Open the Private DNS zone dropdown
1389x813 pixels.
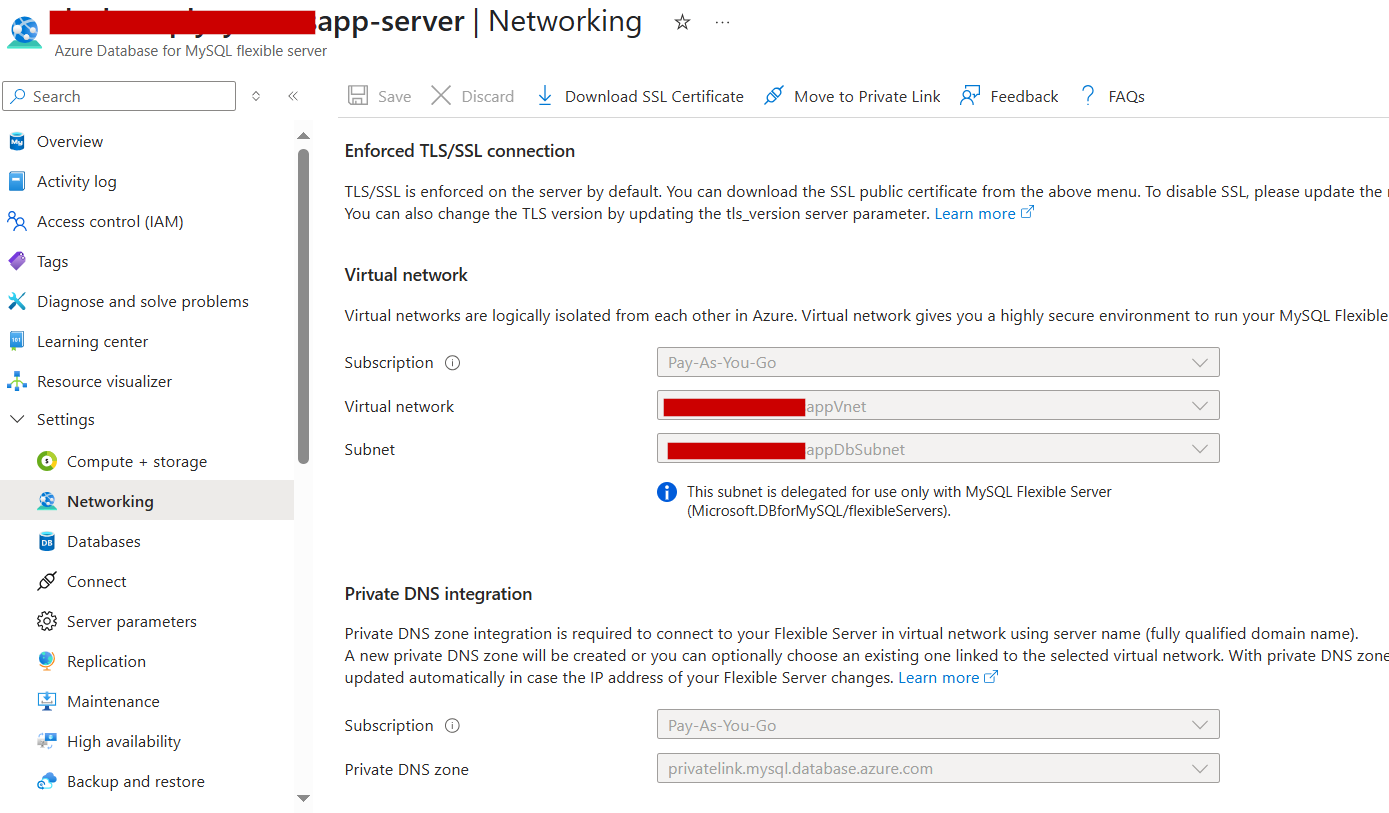click(x=938, y=769)
